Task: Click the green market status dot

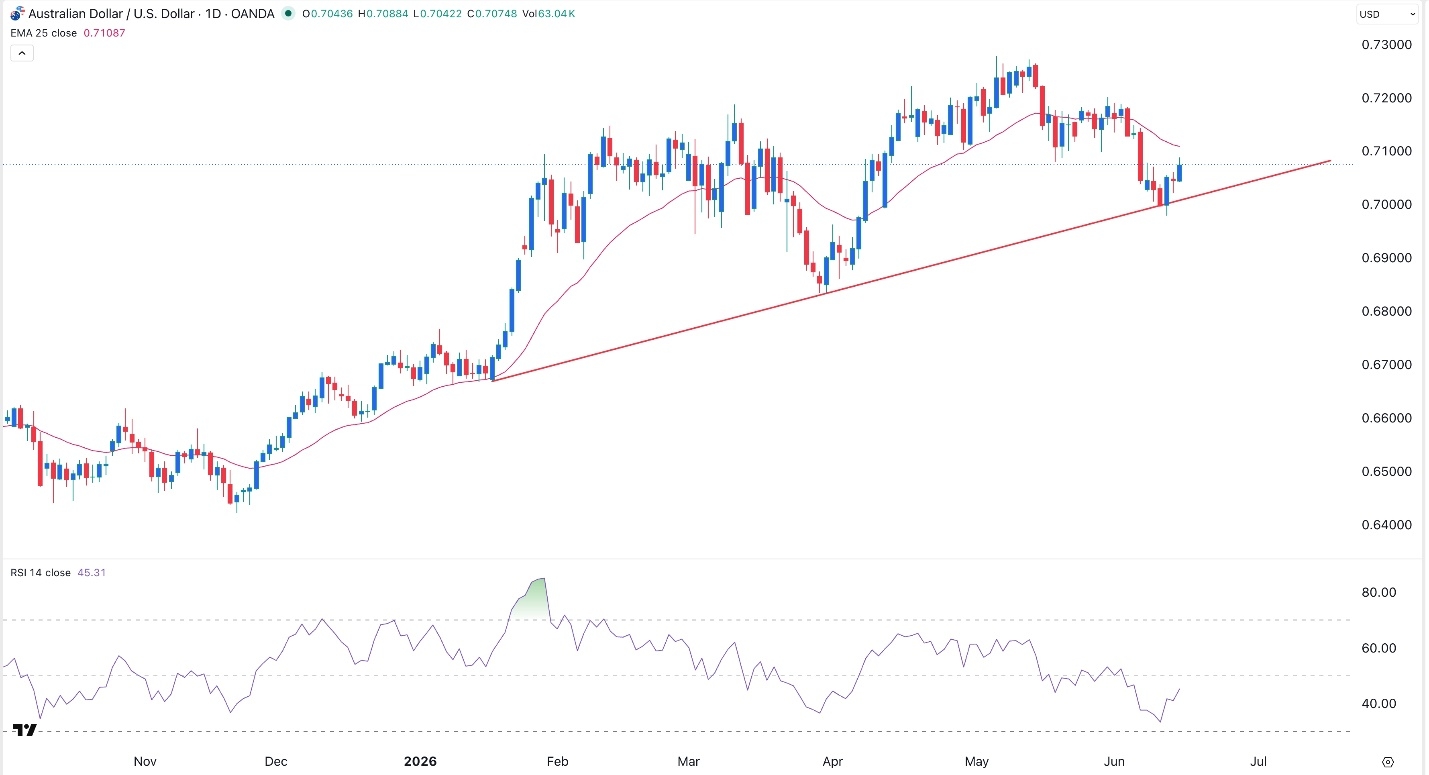Action: 289,13
